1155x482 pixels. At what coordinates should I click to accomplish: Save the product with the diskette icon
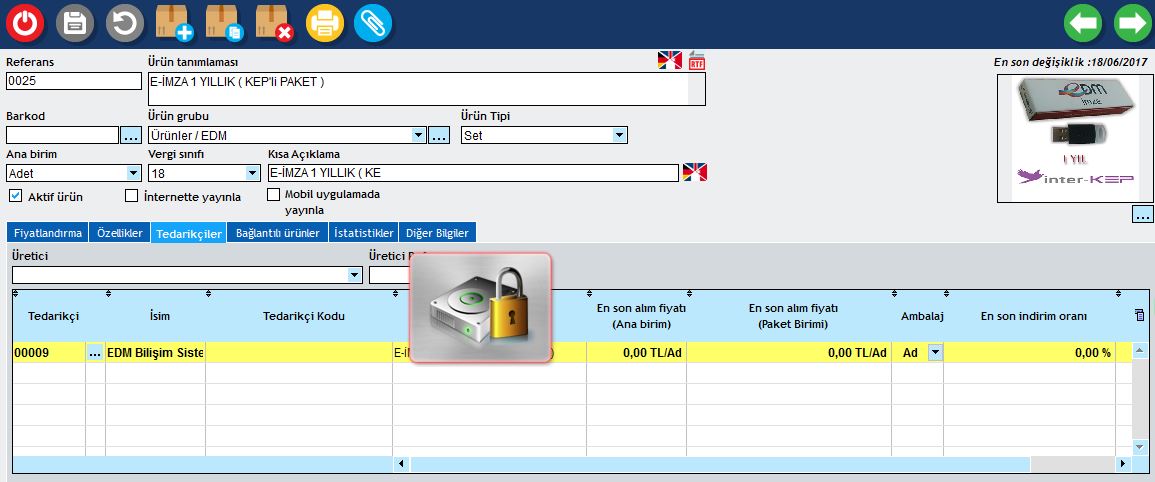click(x=74, y=23)
